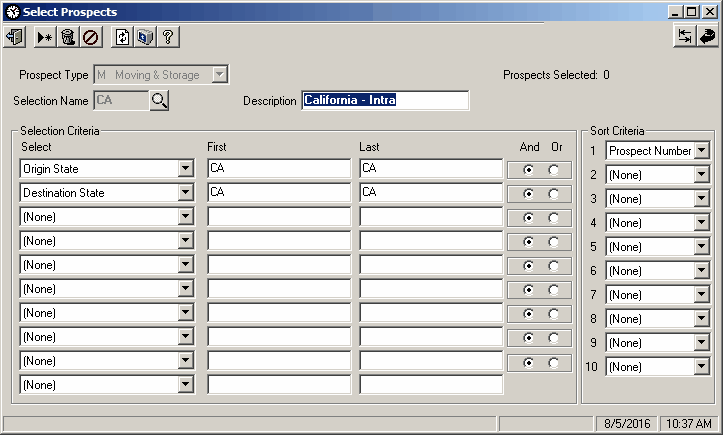Open sort criteria 9 dropdown

(x=701, y=342)
